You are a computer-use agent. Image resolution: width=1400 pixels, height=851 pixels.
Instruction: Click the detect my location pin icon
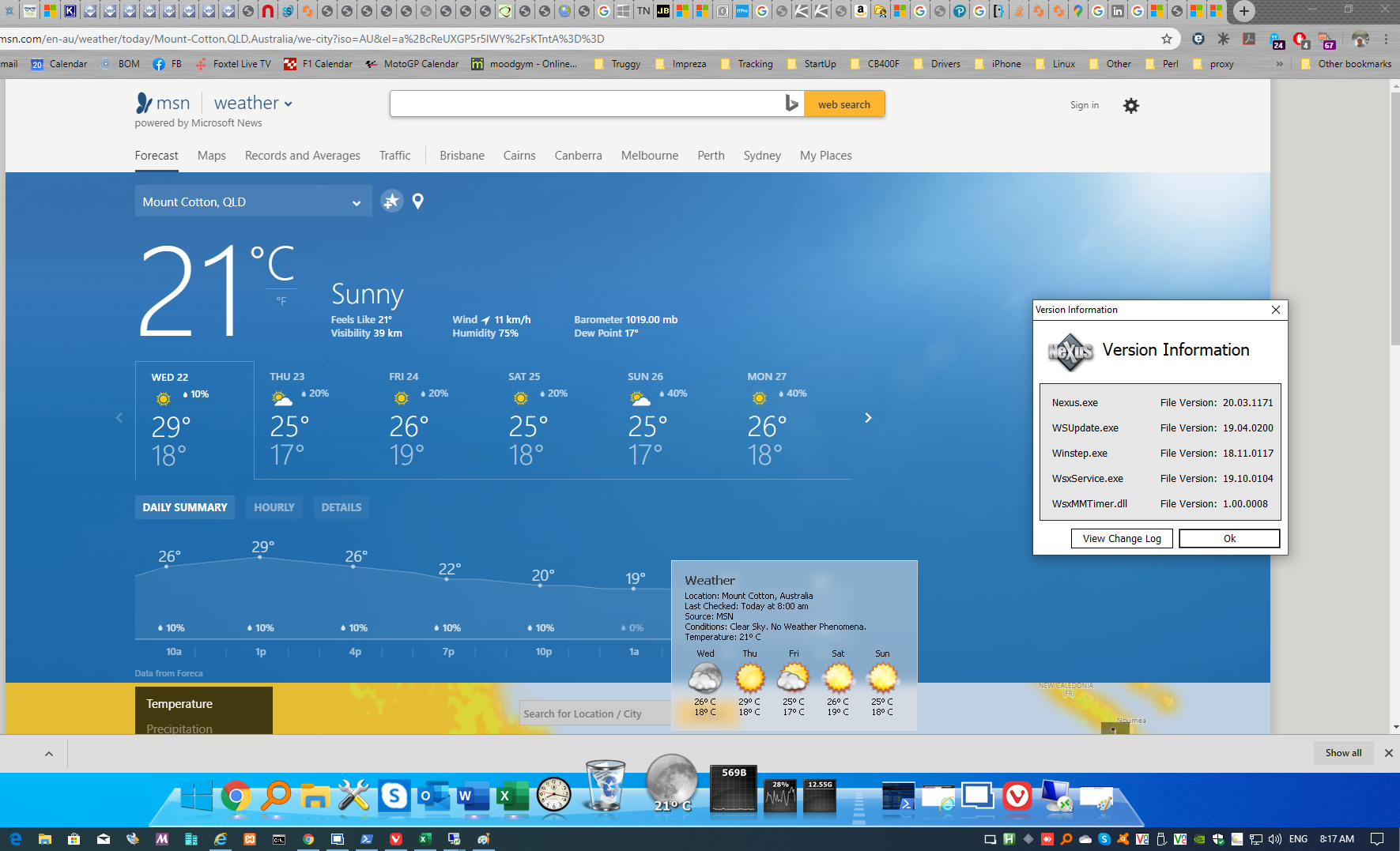click(418, 201)
